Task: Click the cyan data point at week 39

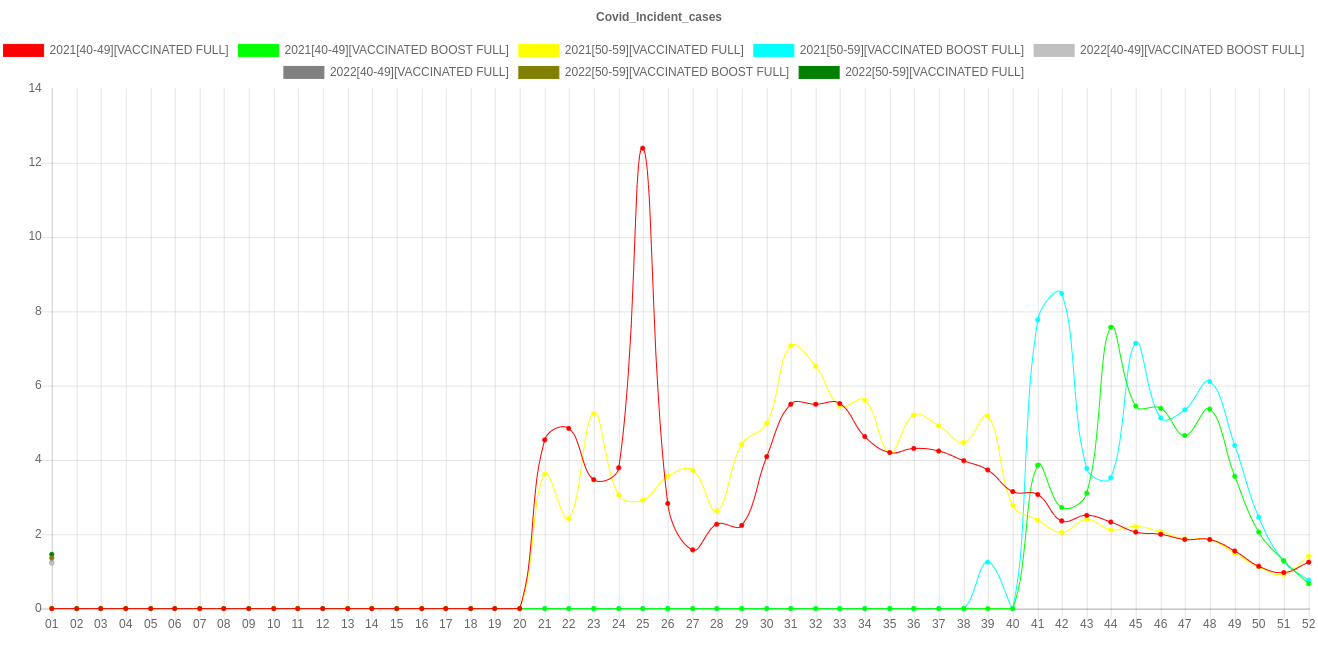Action: click(987, 562)
